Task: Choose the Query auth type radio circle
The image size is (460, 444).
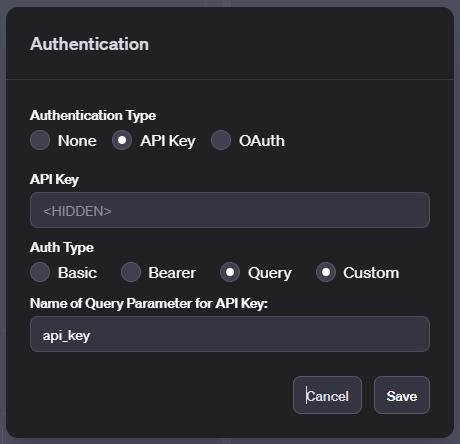Action: pos(230,272)
